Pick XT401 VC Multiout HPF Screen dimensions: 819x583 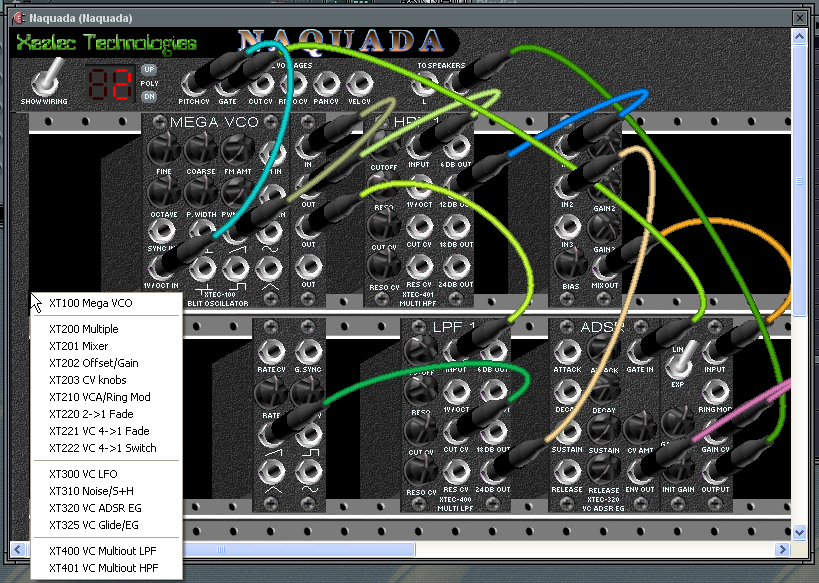103,568
